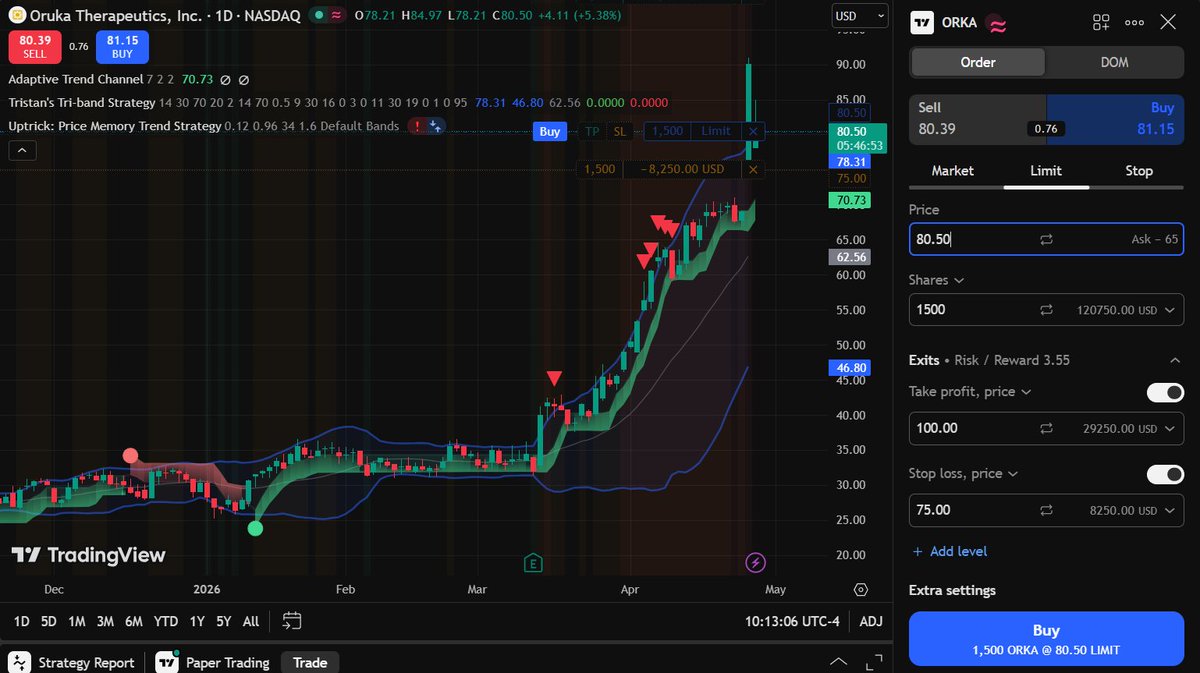The width and height of the screenshot is (1200, 673).
Task: Close the ORKA order panel
Action: [x=1167, y=22]
